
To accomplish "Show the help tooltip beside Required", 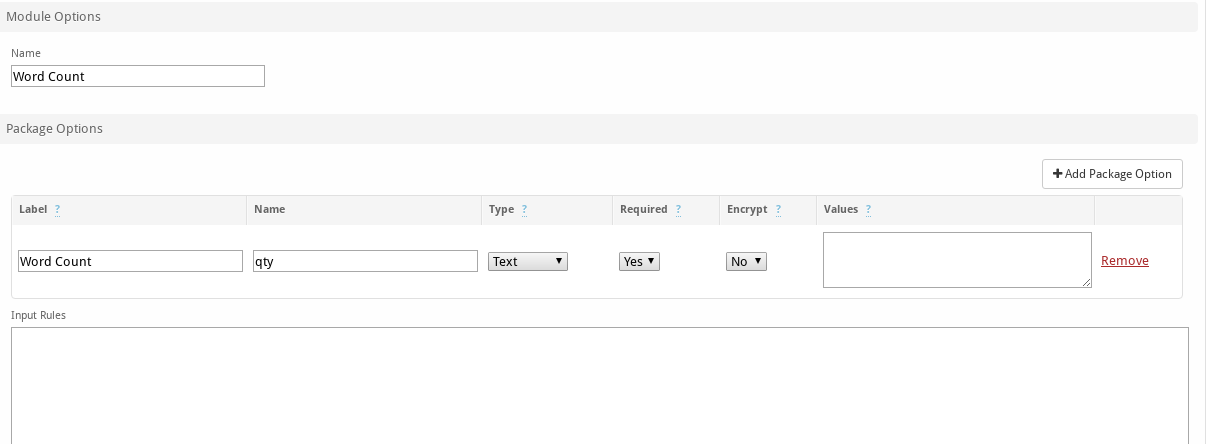I will 678,210.
